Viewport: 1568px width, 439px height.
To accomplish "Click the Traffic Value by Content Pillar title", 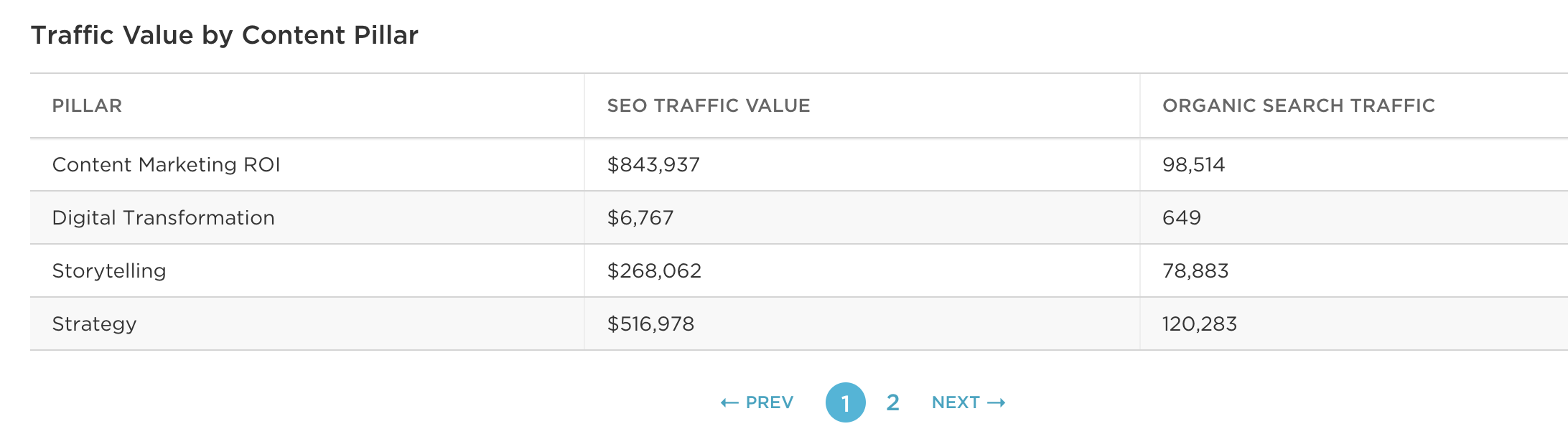I will [x=225, y=34].
